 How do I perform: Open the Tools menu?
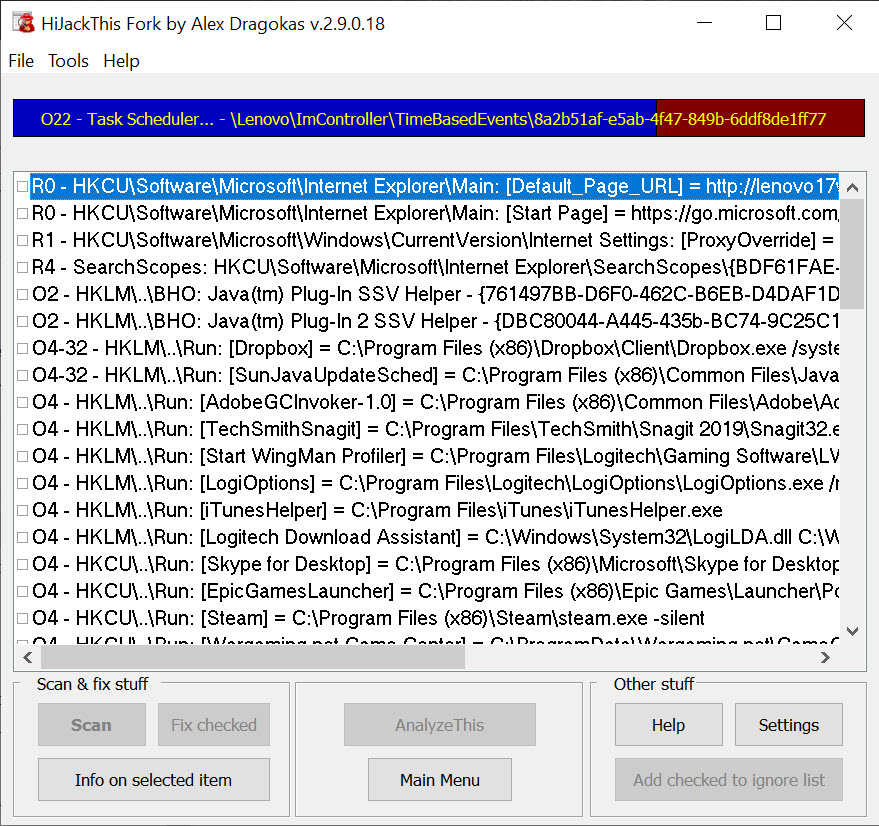[x=68, y=61]
